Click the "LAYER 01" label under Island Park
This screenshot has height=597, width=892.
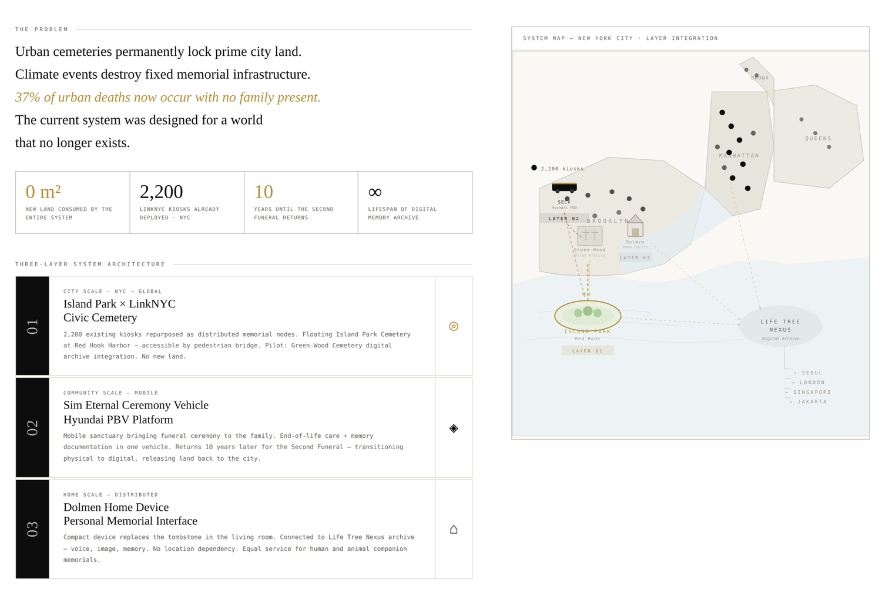point(587,351)
